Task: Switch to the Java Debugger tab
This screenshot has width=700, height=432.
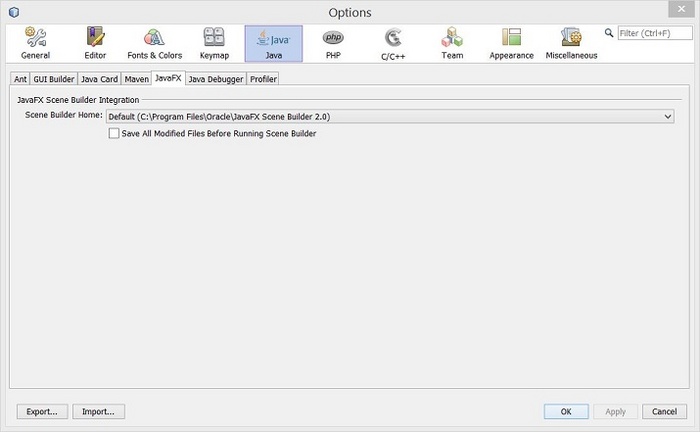Action: pos(216,79)
